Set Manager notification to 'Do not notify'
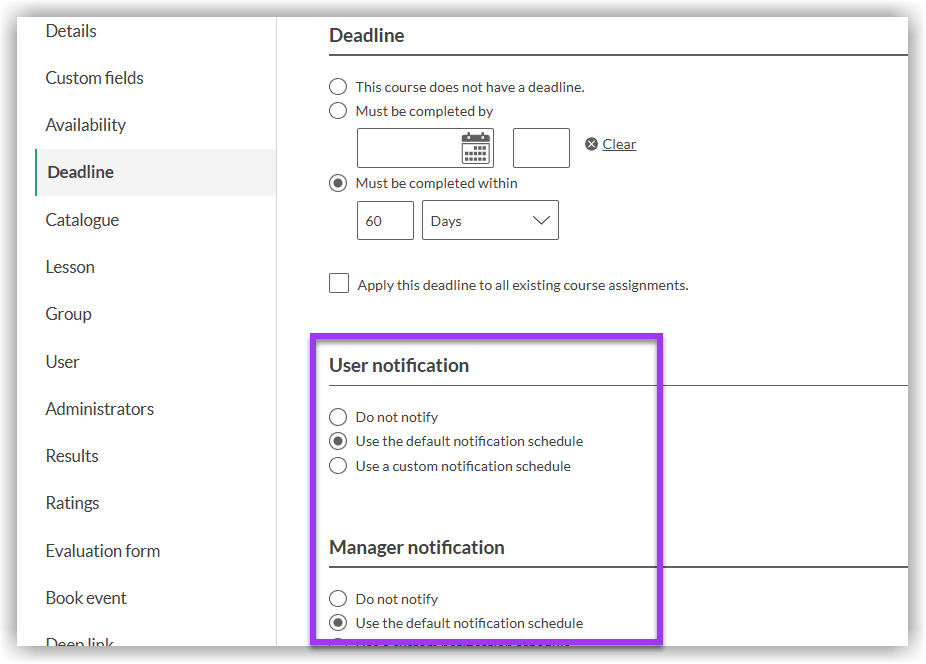This screenshot has width=926, height=664. click(x=339, y=599)
